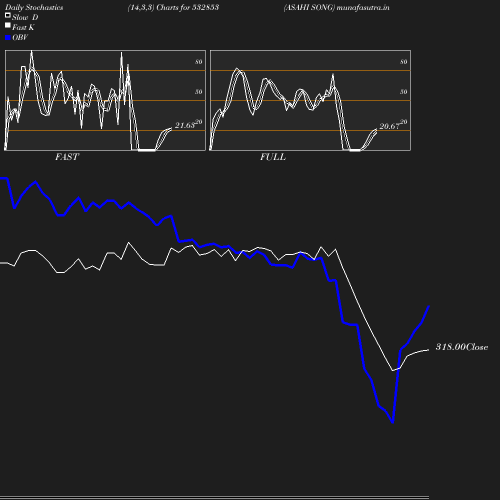Click the end of the white Close price line

click(428, 350)
